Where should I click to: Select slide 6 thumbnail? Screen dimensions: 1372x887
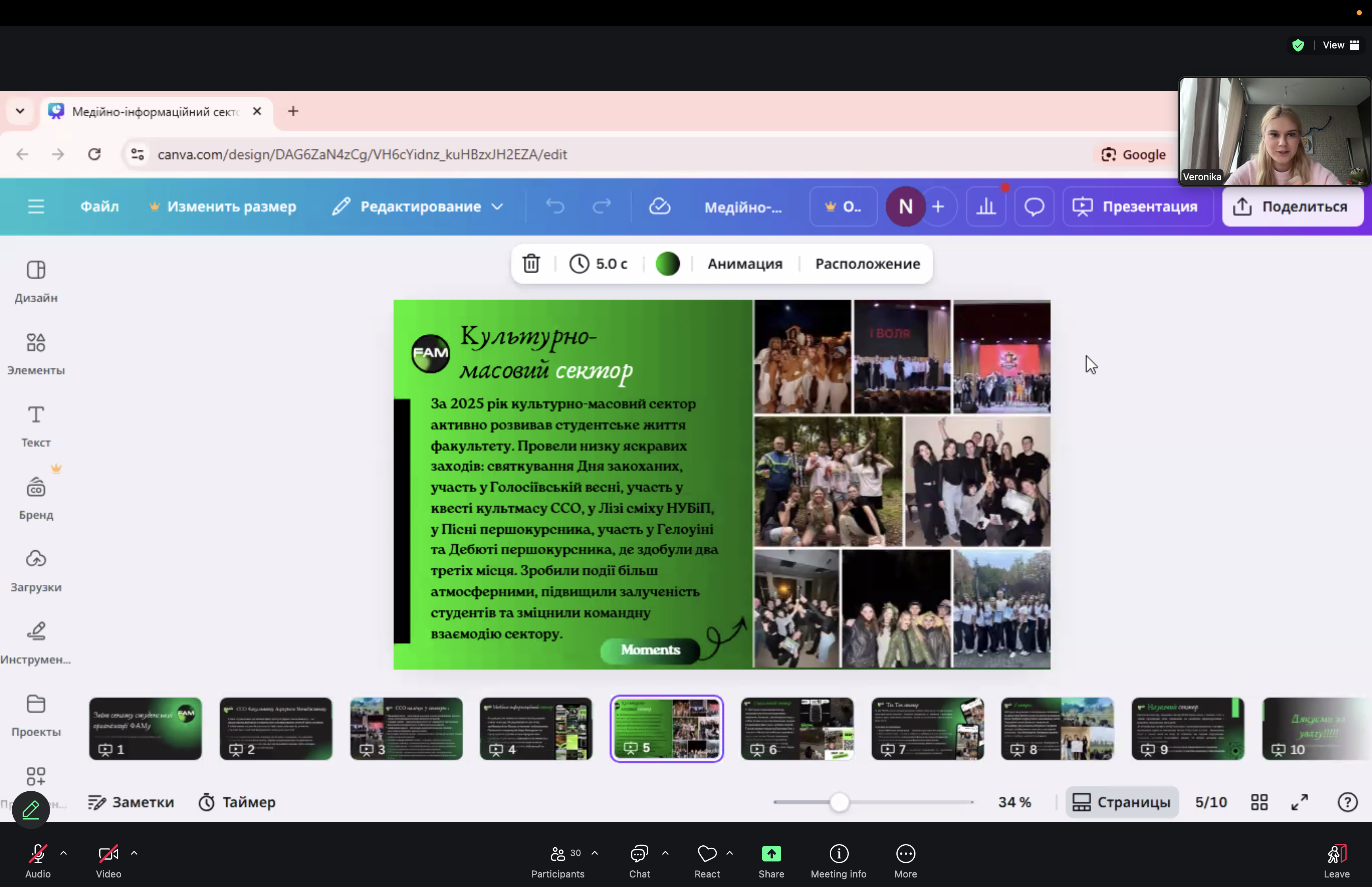(797, 728)
